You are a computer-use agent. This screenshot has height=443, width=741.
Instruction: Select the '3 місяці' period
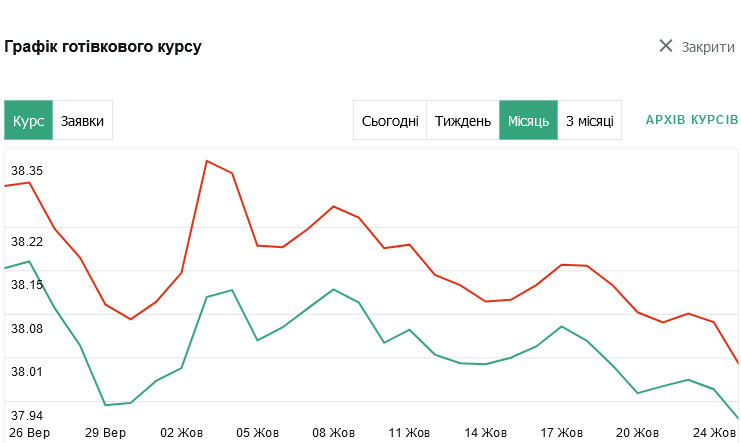pos(590,121)
